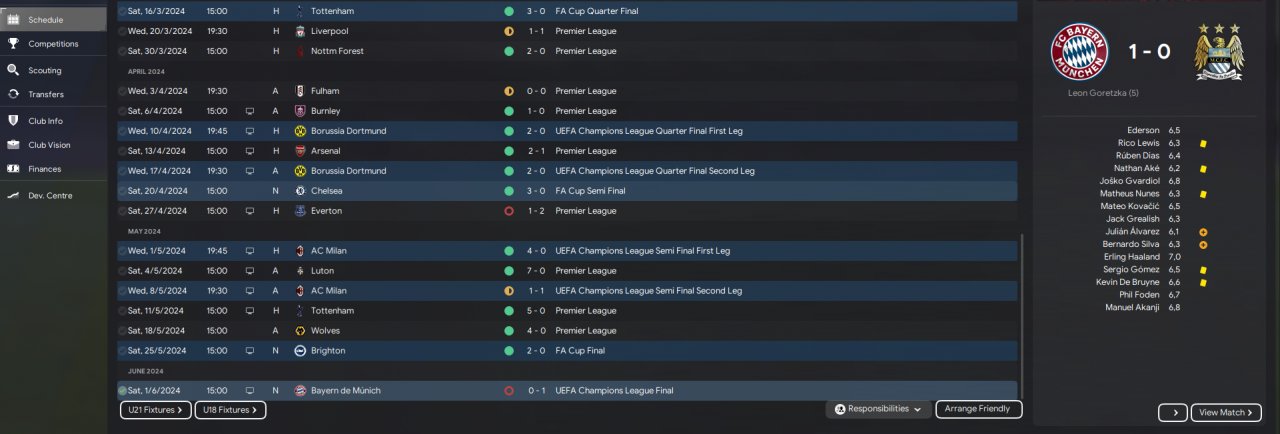Tick the selection circle for Sat, 1/6/2024
The image size is (1280, 434).
122,391
